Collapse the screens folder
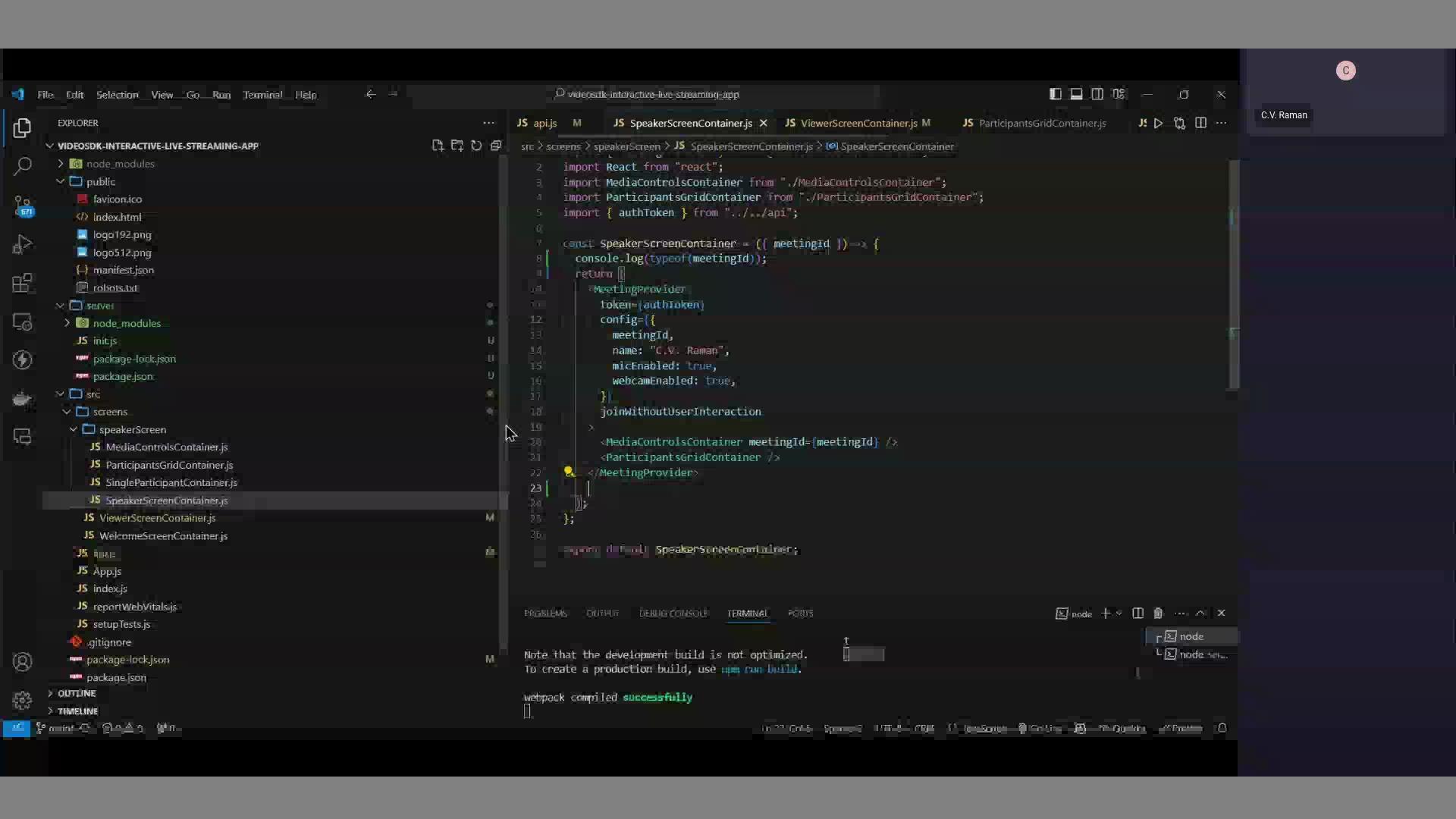Screen dimensions: 1456x819 point(67,412)
